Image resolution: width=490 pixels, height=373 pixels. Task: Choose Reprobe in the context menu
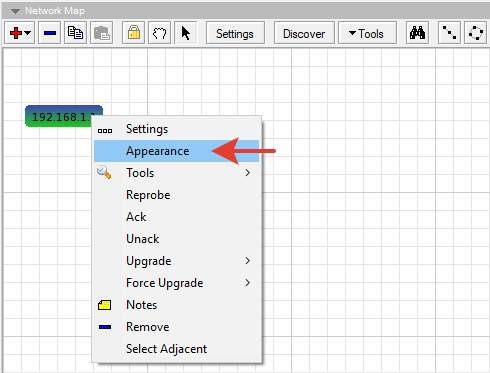pyautogui.click(x=177, y=195)
